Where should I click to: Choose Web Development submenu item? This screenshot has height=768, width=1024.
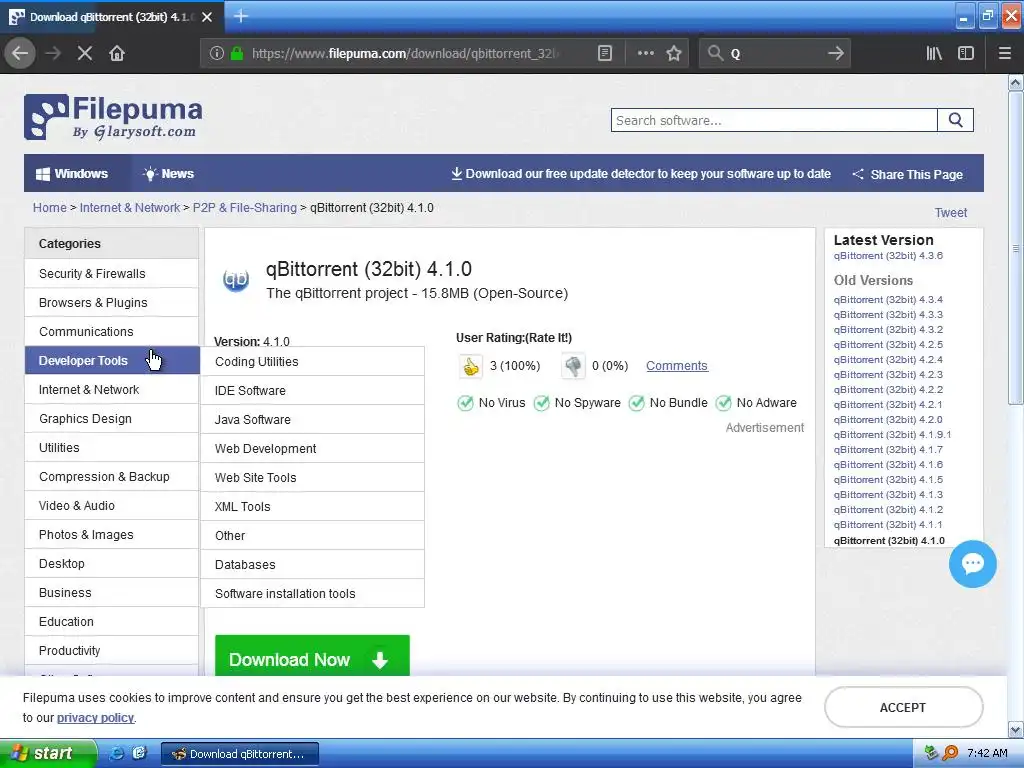coord(312,449)
